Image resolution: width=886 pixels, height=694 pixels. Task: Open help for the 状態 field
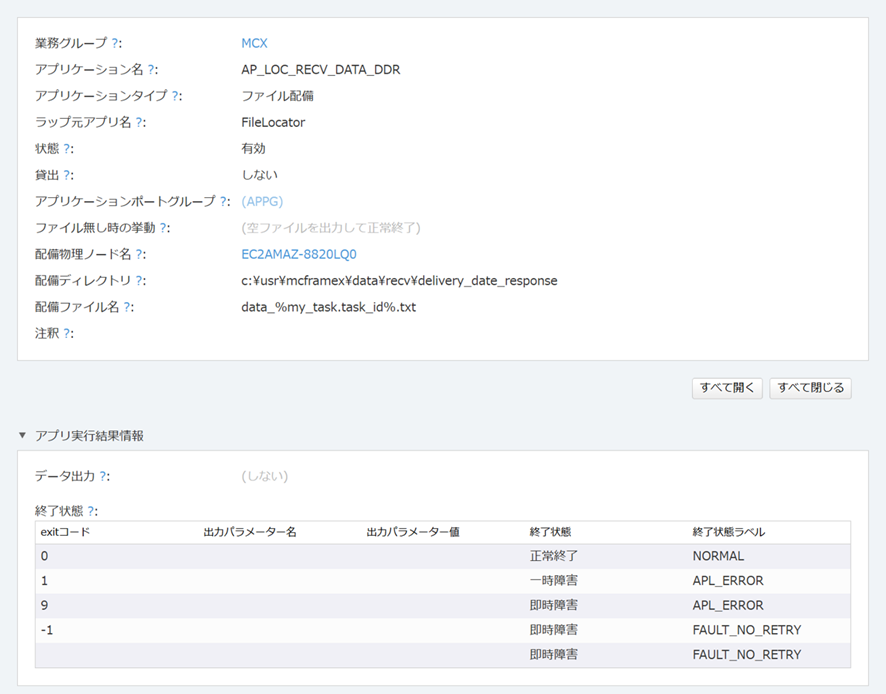65,149
